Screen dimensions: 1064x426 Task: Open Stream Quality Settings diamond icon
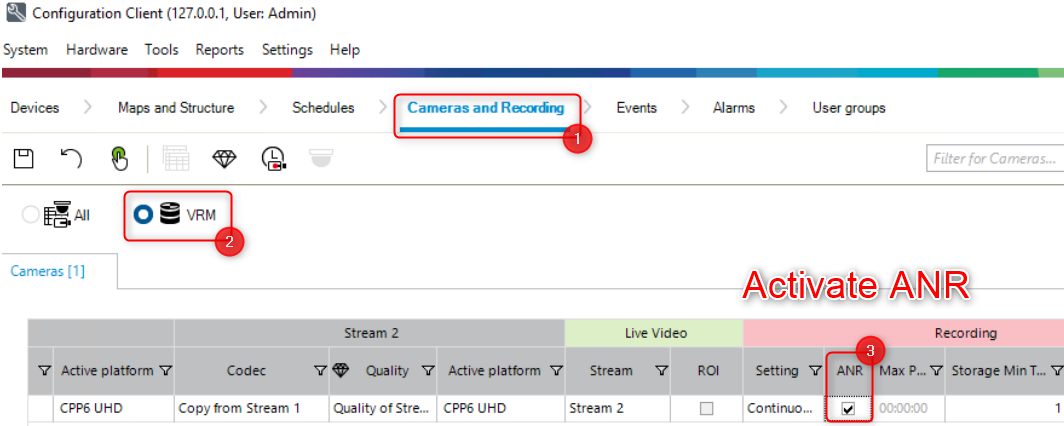click(x=225, y=159)
